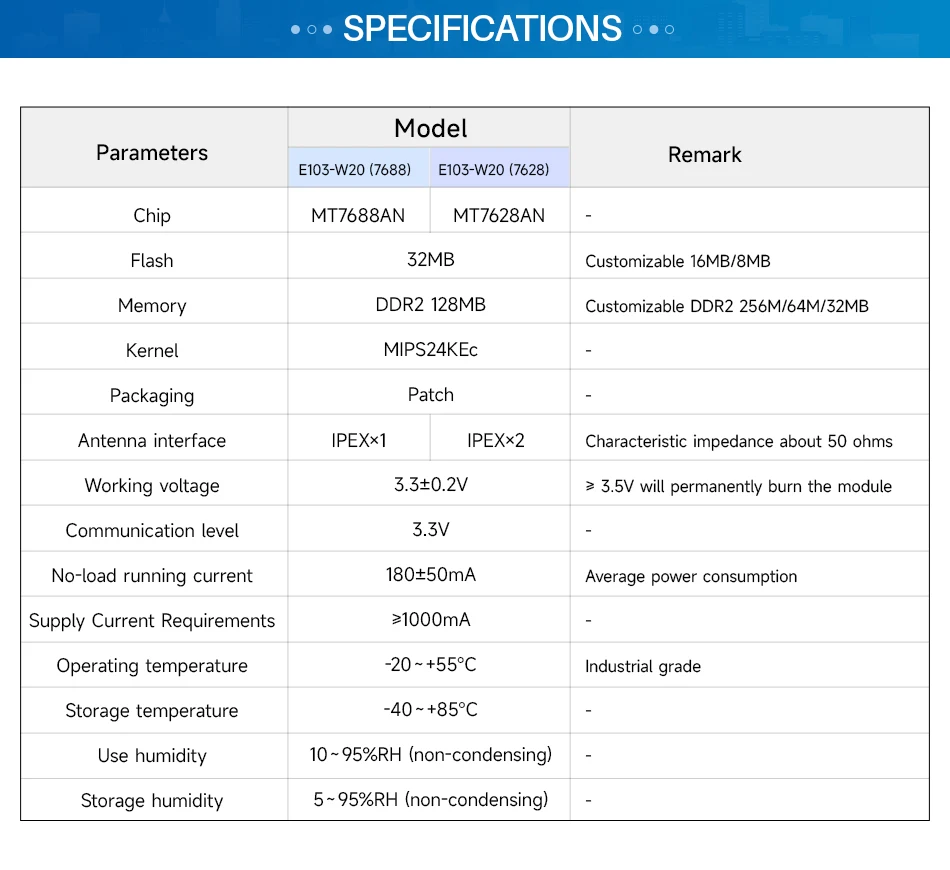Image resolution: width=950 pixels, height=870 pixels.
Task: Click the Working voltage parameter label
Action: pyautogui.click(x=152, y=486)
